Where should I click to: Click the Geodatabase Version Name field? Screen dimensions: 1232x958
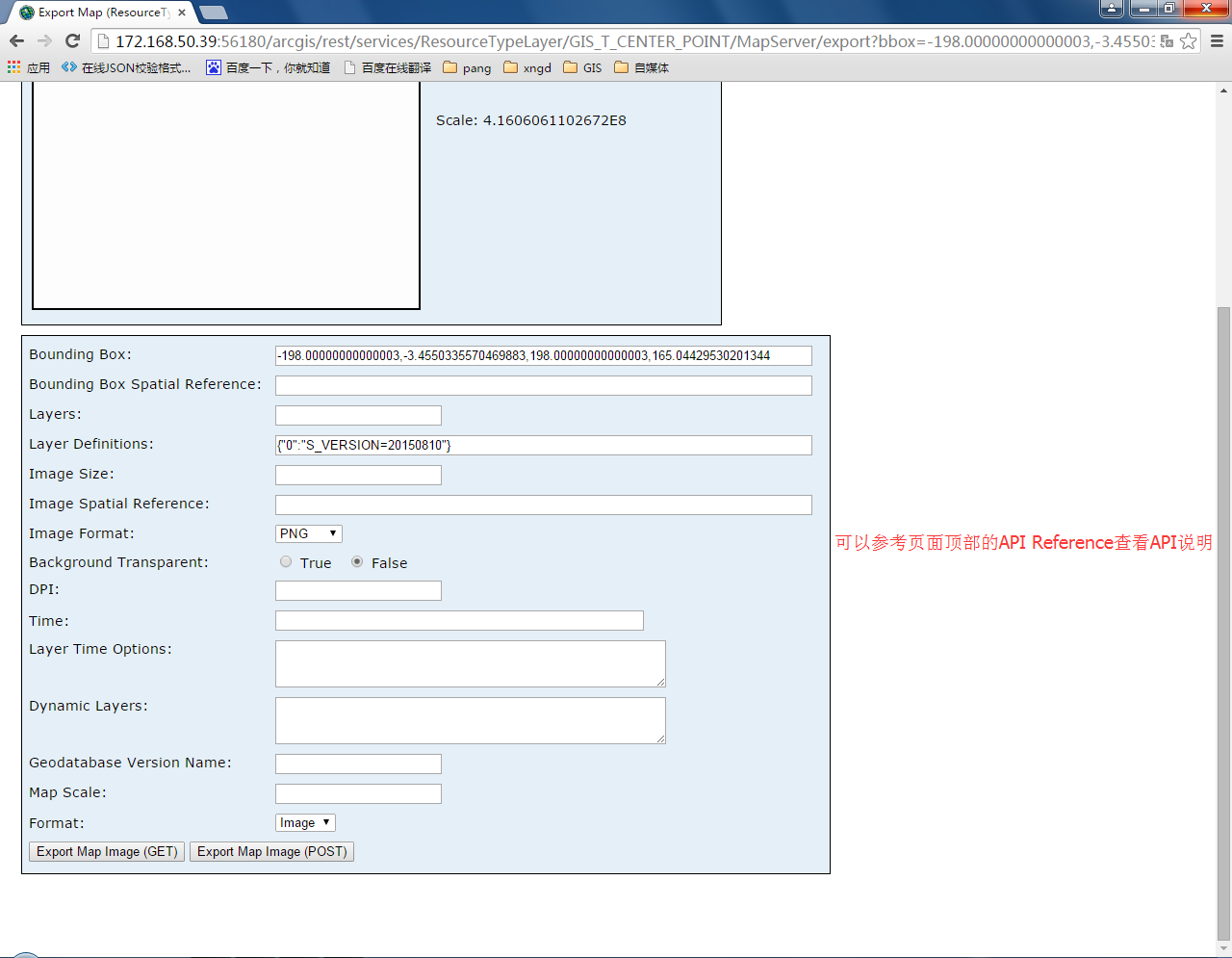point(358,764)
